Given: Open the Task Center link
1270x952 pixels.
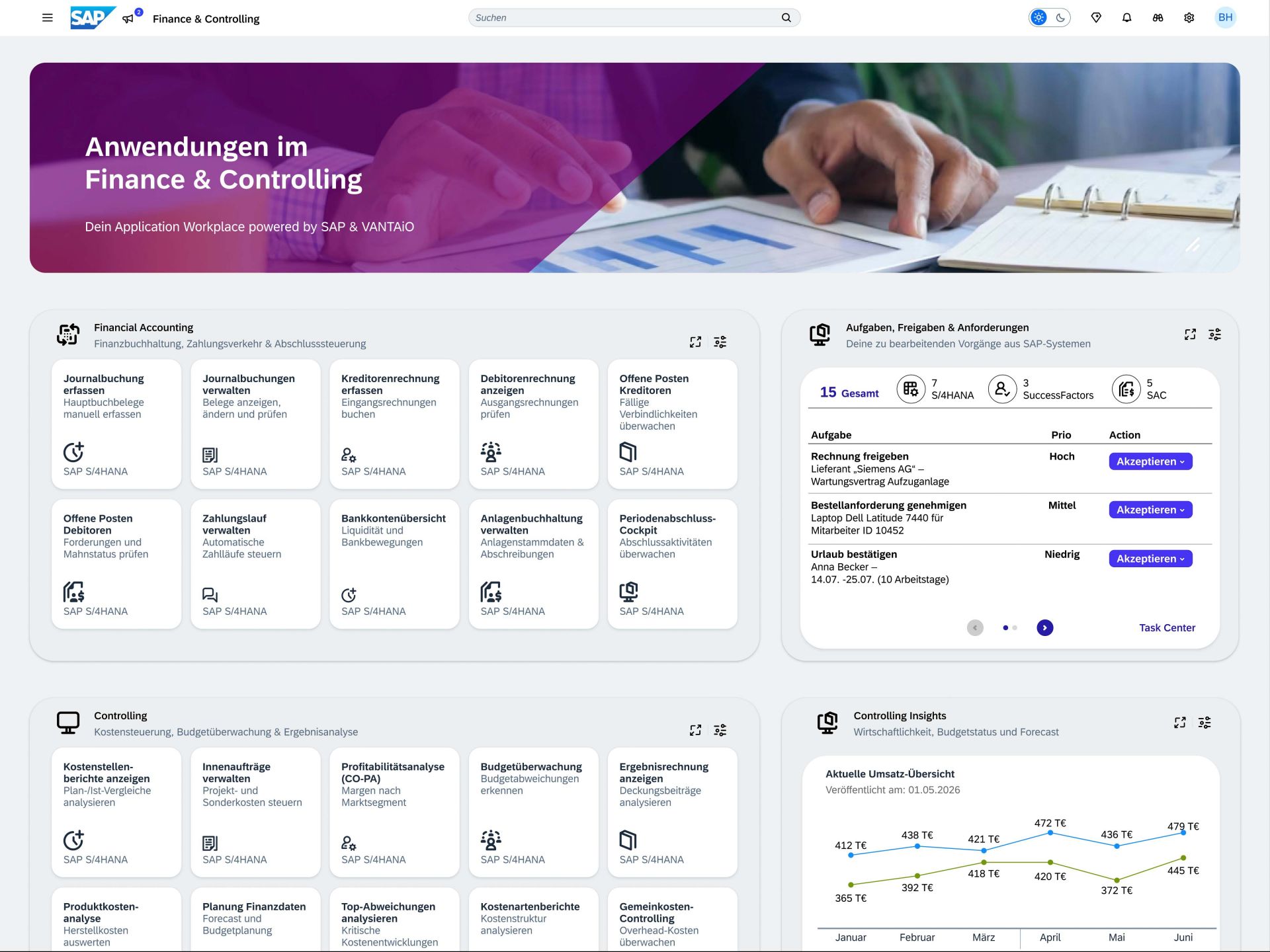Looking at the screenshot, I should (1167, 627).
